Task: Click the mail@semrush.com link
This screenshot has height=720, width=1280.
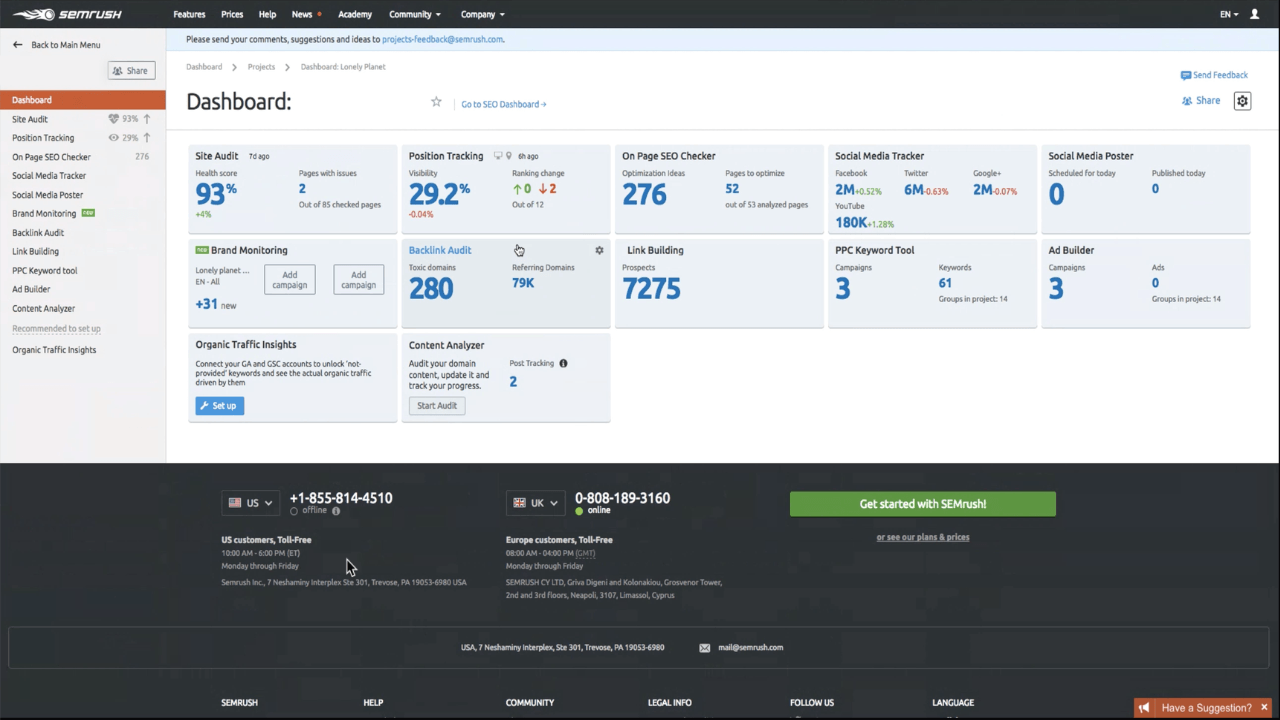Action: click(750, 648)
